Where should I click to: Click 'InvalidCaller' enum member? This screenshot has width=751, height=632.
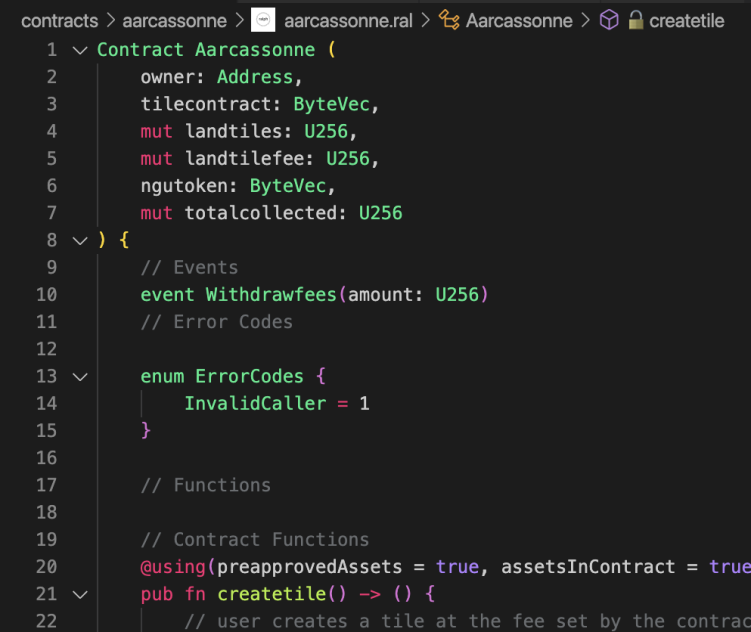(255, 404)
